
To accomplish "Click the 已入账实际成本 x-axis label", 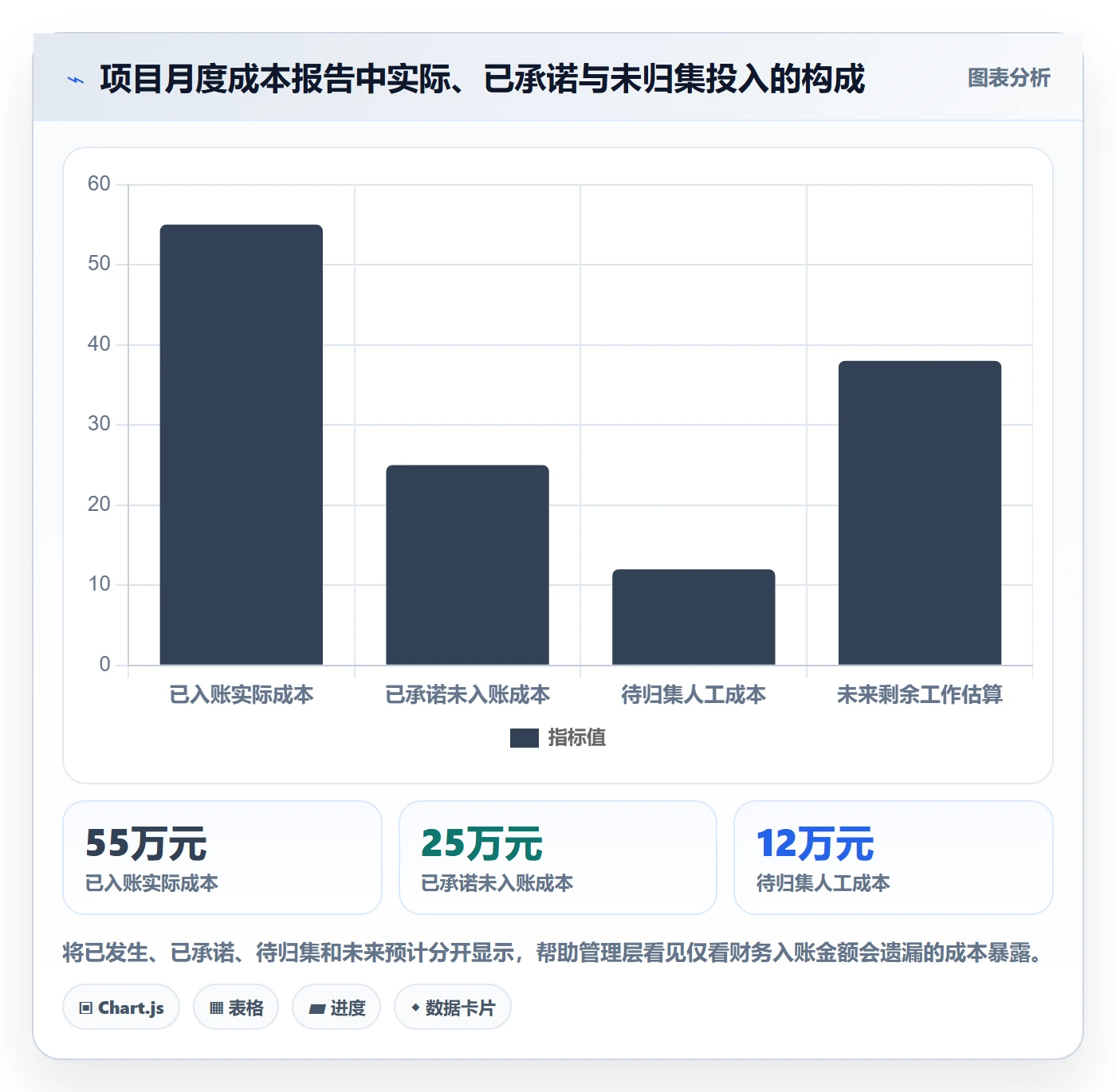I will coord(242,695).
